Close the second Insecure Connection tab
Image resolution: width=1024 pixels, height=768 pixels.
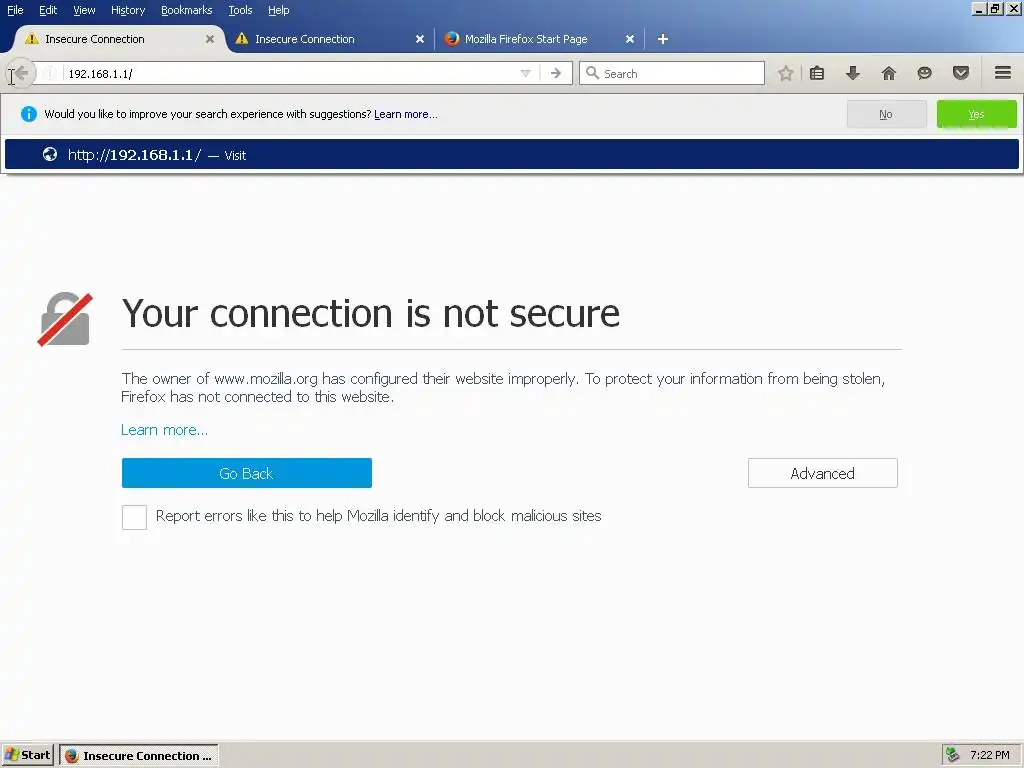tap(420, 39)
